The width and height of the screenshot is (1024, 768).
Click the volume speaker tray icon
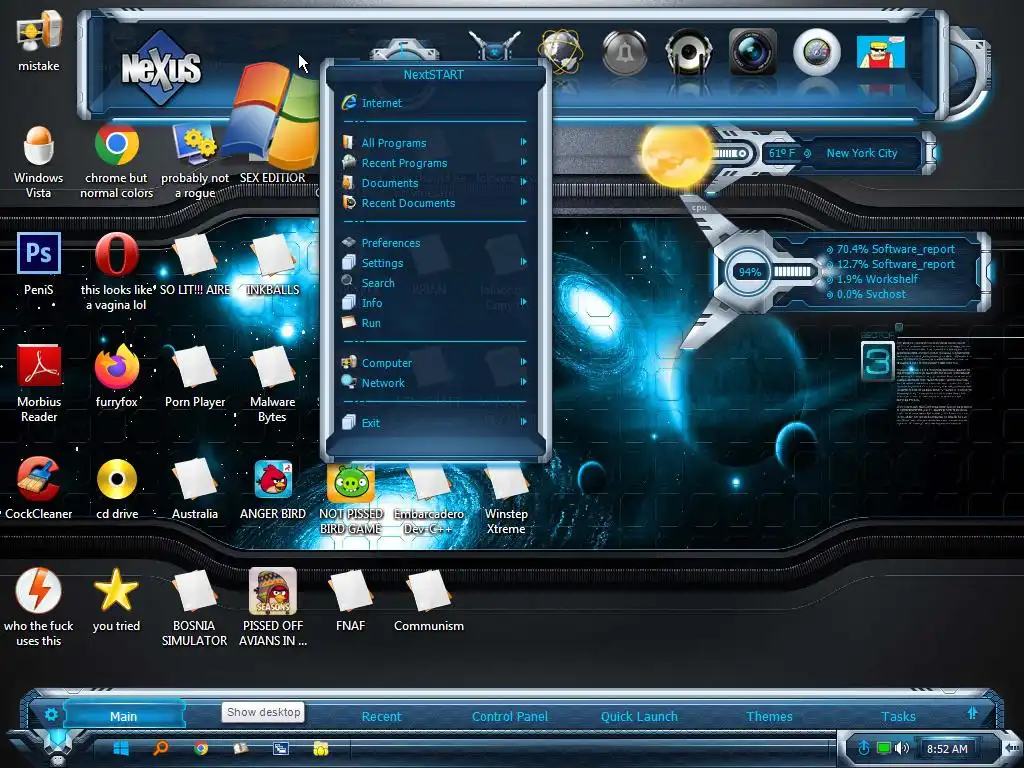[902, 748]
